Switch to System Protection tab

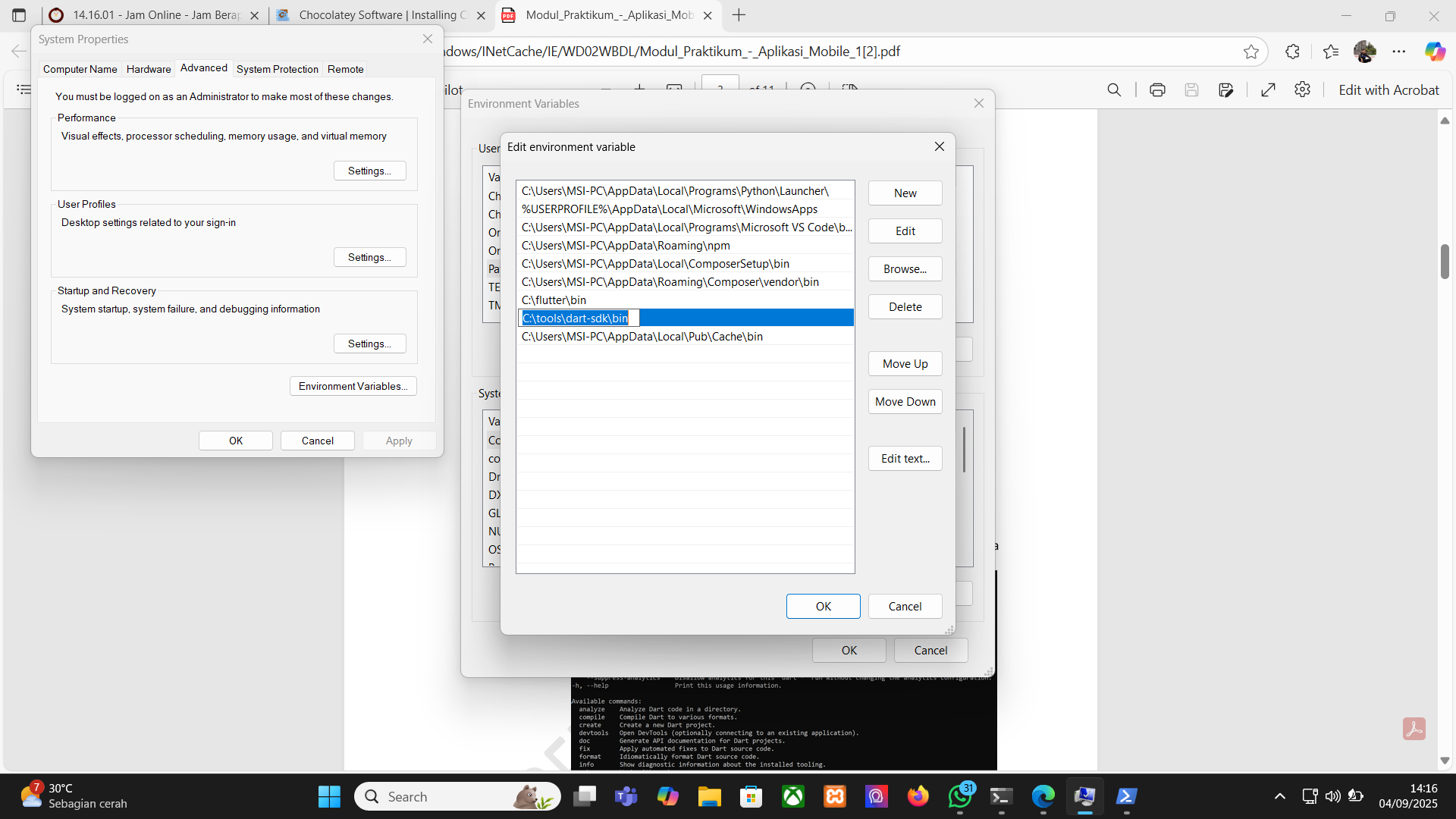click(x=277, y=69)
